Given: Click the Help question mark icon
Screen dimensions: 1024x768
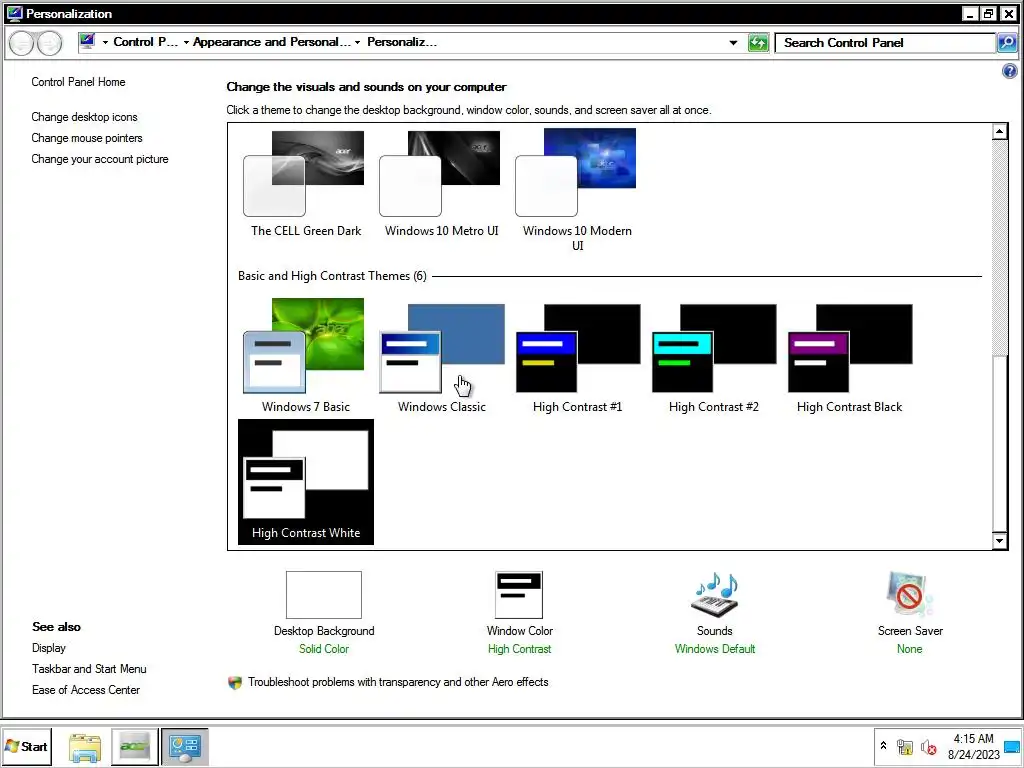Looking at the screenshot, I should [1010, 71].
